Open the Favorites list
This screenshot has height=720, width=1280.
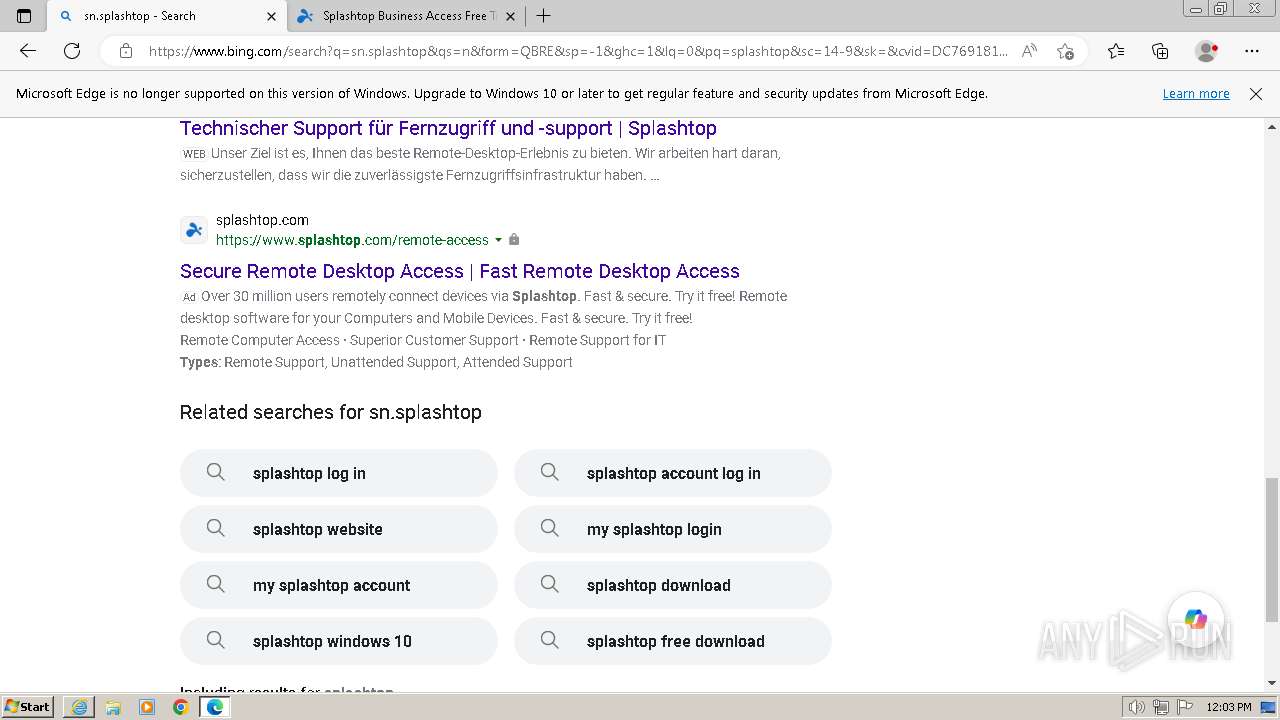(1116, 51)
